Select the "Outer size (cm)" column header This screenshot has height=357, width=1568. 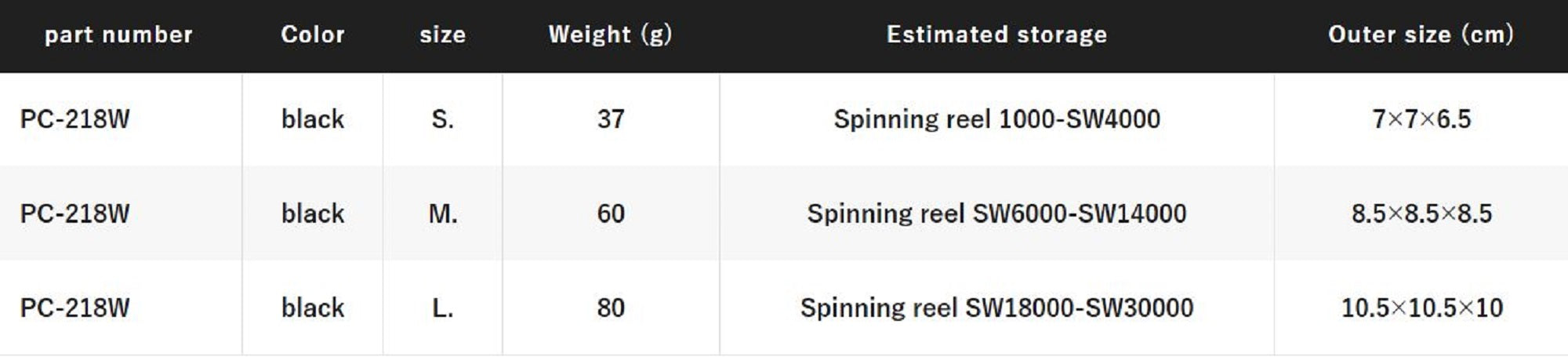pos(1421,35)
